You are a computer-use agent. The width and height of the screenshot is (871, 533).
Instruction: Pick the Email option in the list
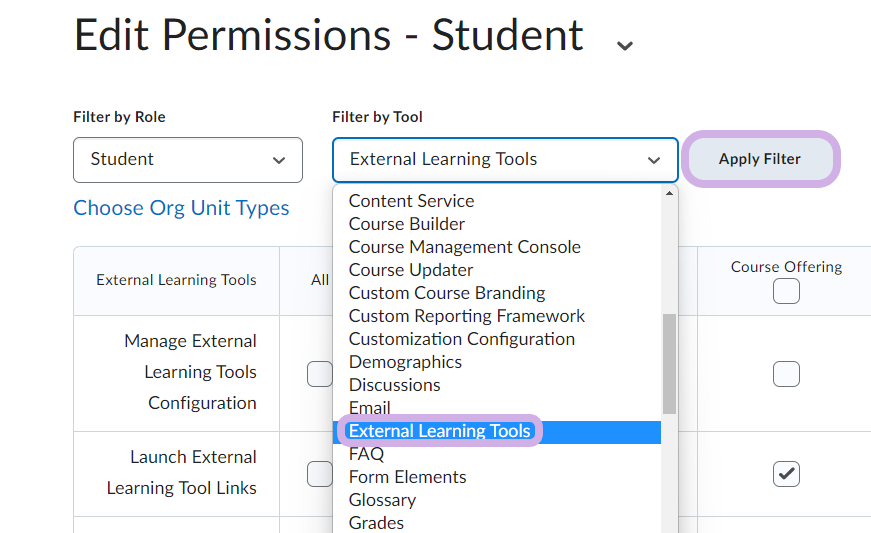[x=369, y=408]
